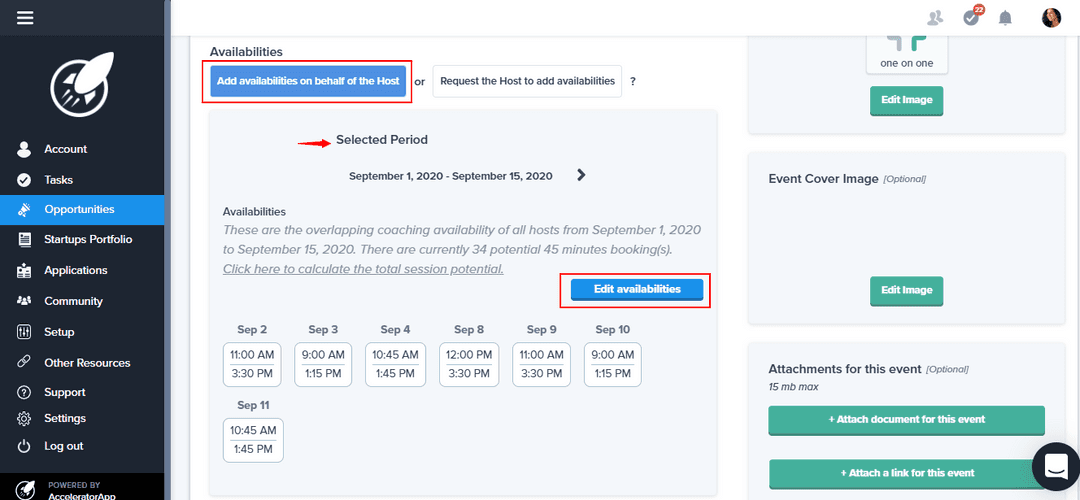Click the question mark help icon
1080x500 pixels.
click(632, 81)
